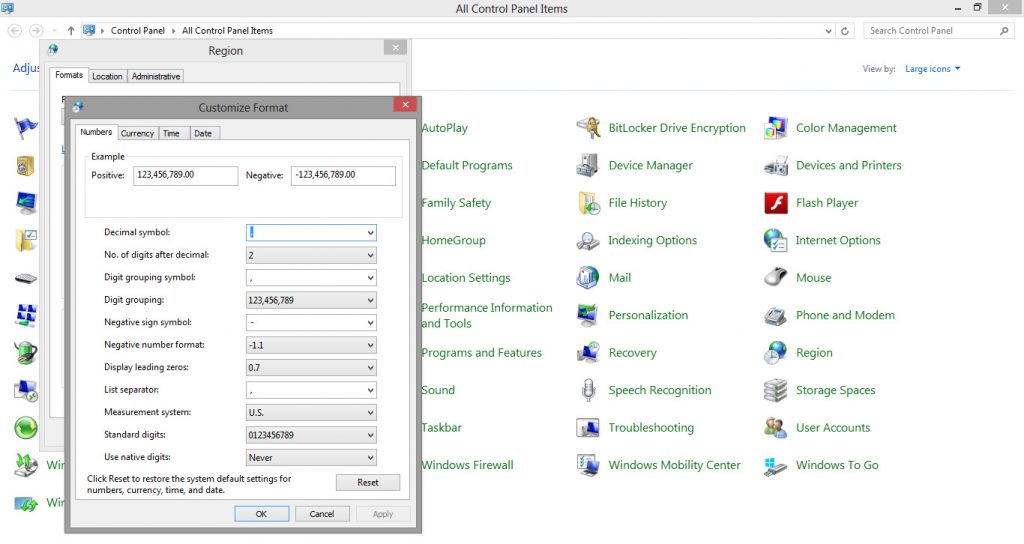Switch to the Currency tab
The width and height of the screenshot is (1024, 544).
[137, 133]
